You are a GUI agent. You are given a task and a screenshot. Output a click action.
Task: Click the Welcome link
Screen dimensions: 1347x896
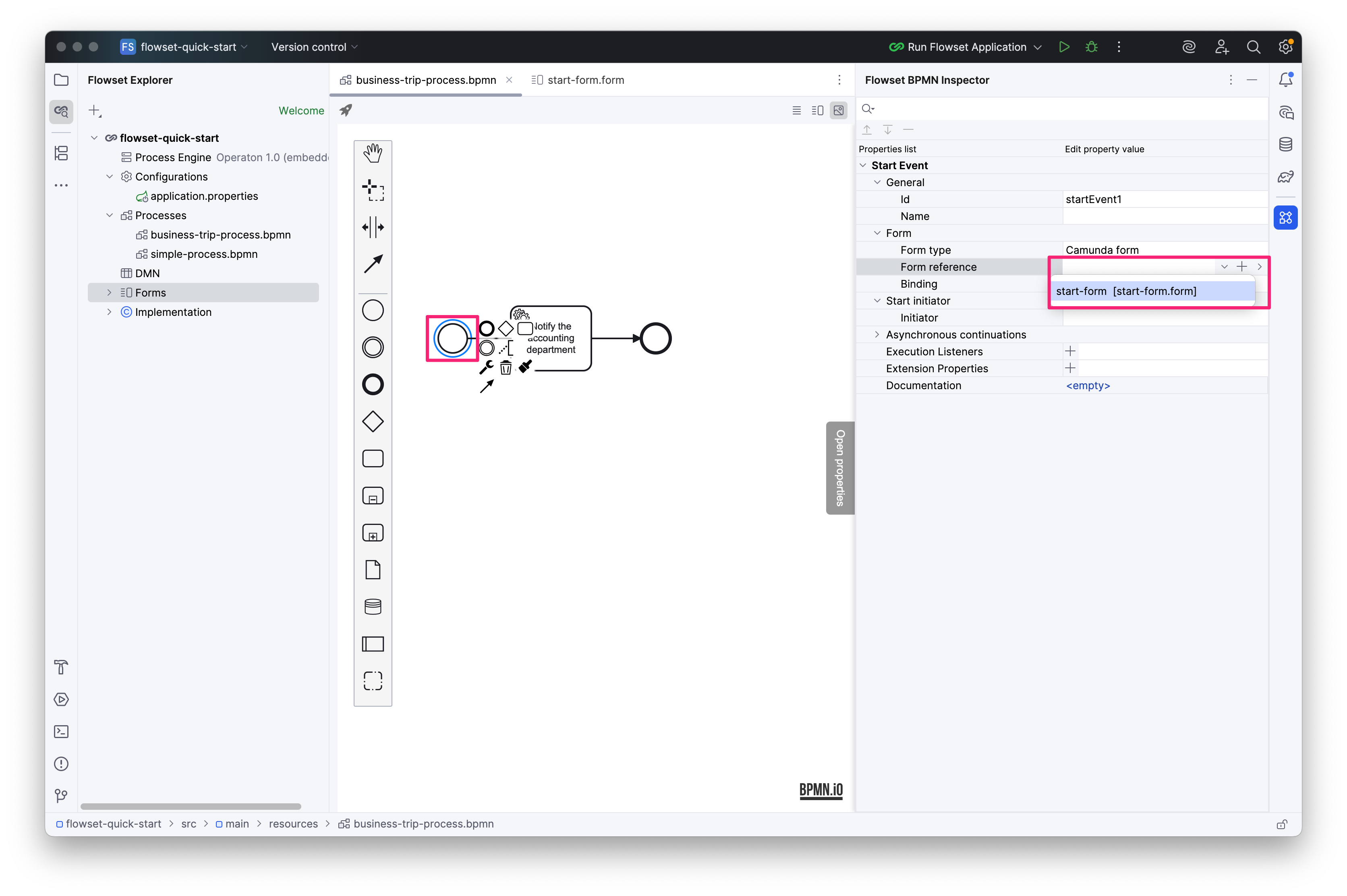[301, 110]
